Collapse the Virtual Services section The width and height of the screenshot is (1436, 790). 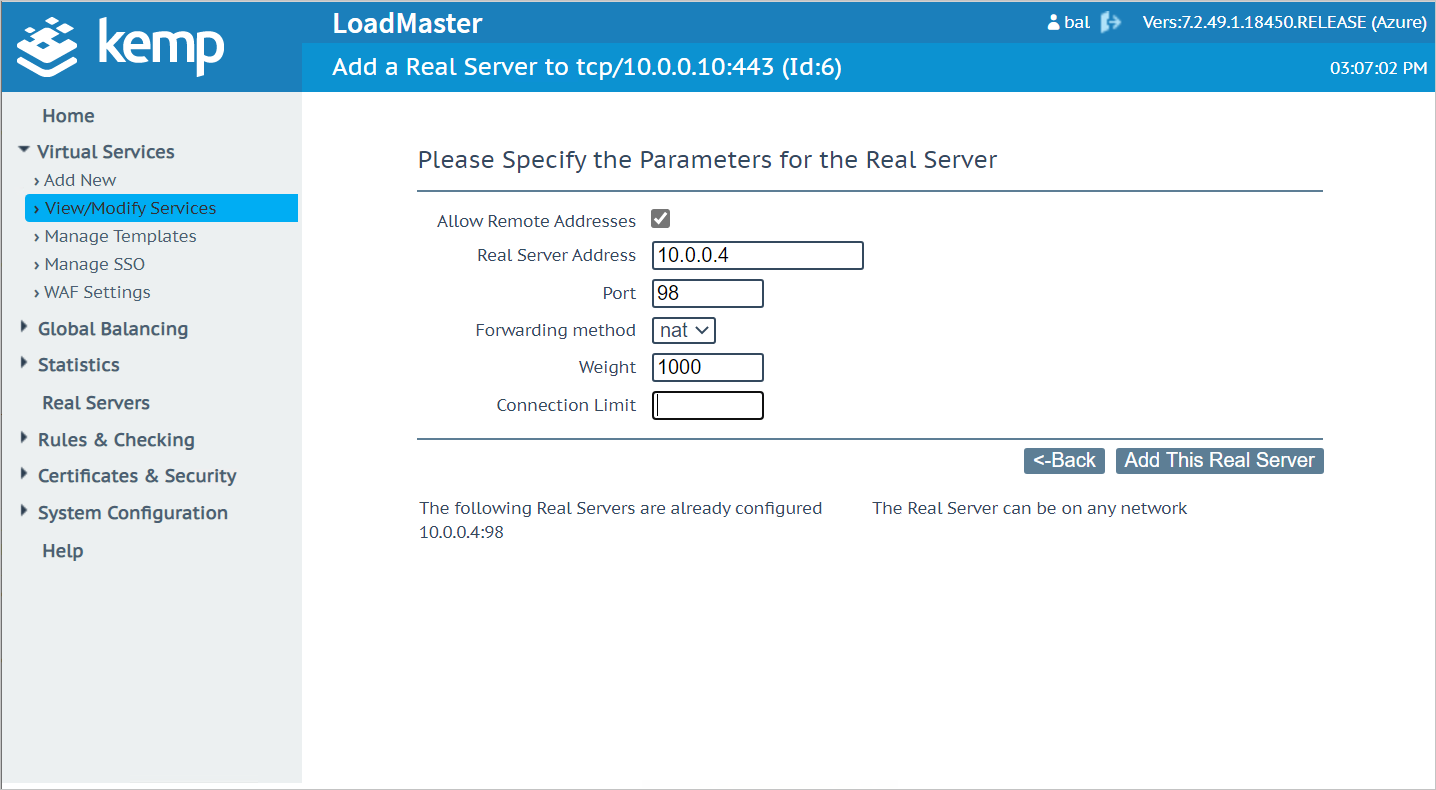tap(105, 152)
